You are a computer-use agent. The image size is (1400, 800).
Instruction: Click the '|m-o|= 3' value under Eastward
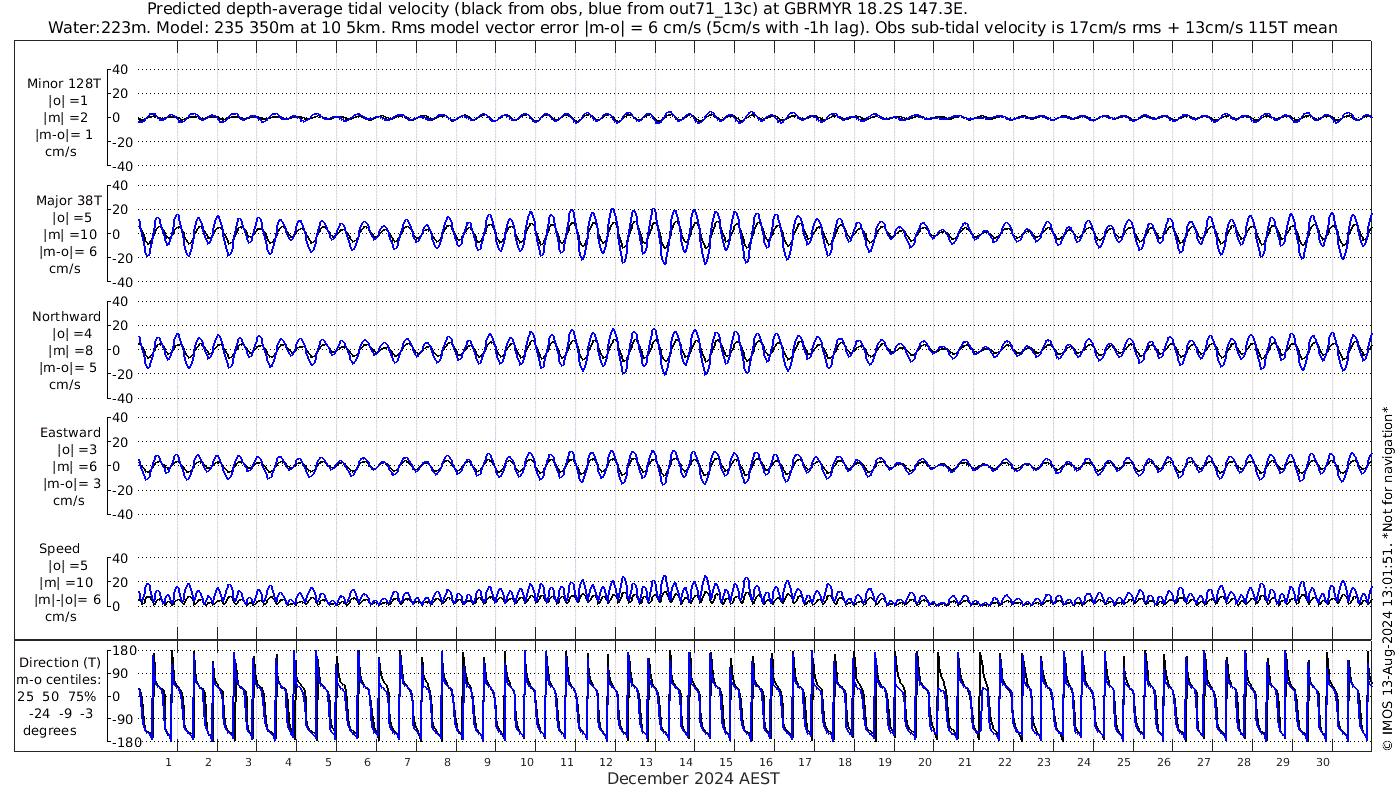pyautogui.click(x=72, y=483)
